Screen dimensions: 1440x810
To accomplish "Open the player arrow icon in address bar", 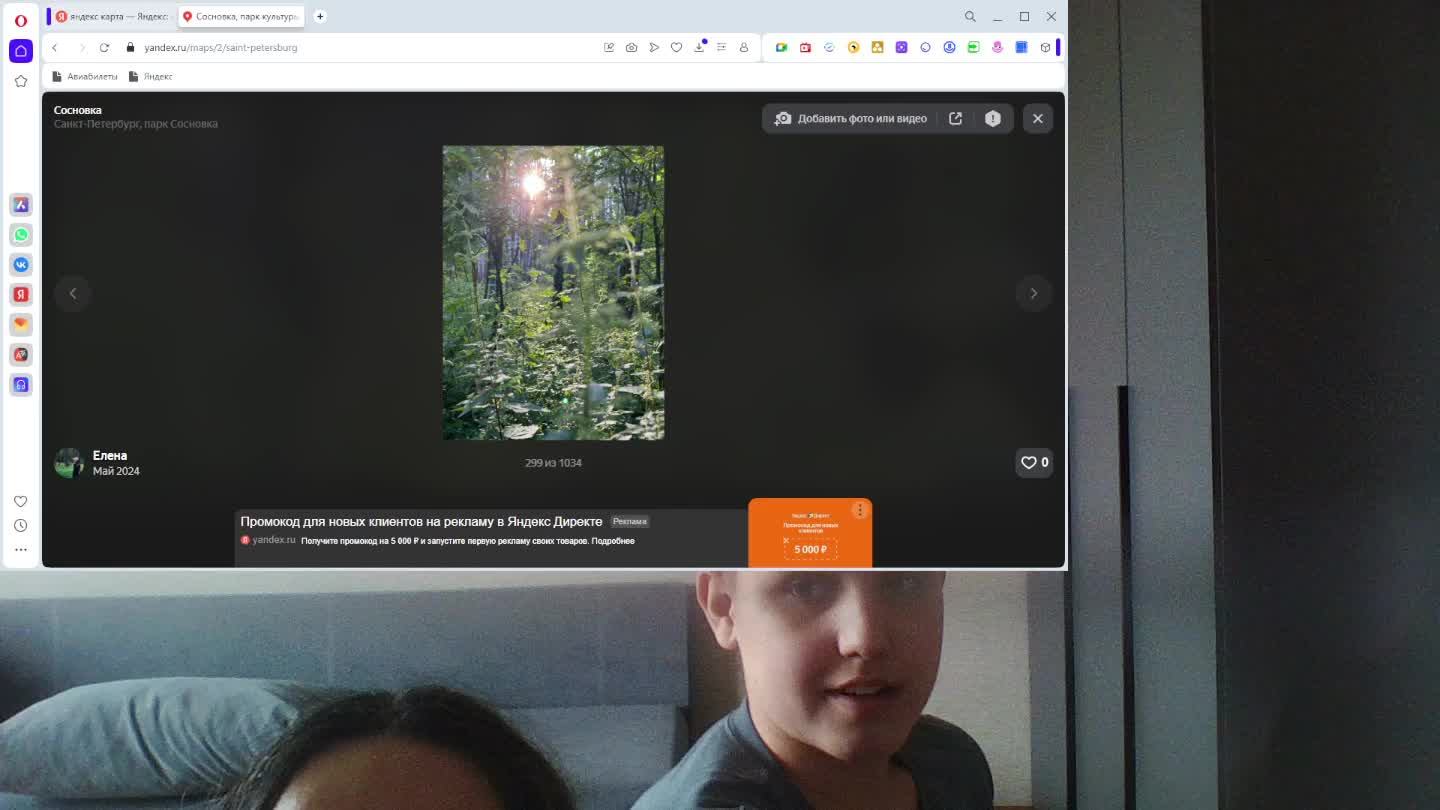I will click(x=654, y=47).
